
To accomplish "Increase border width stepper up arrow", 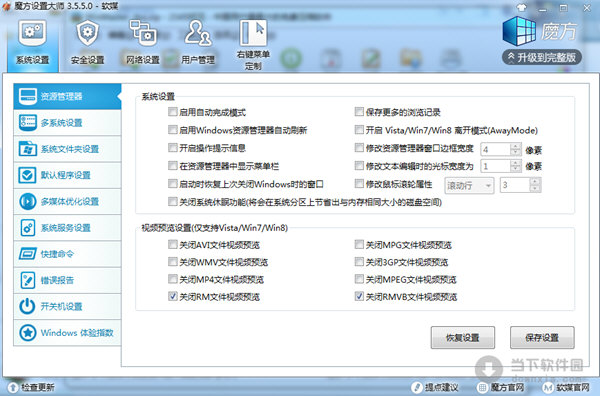I will (x=516, y=146).
